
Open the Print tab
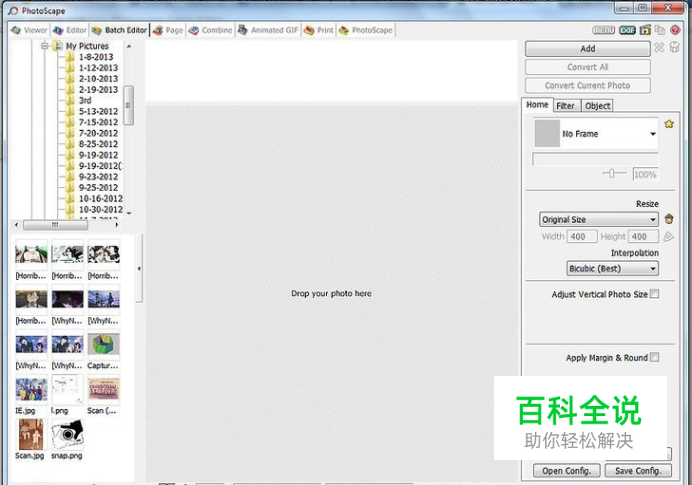(319, 30)
